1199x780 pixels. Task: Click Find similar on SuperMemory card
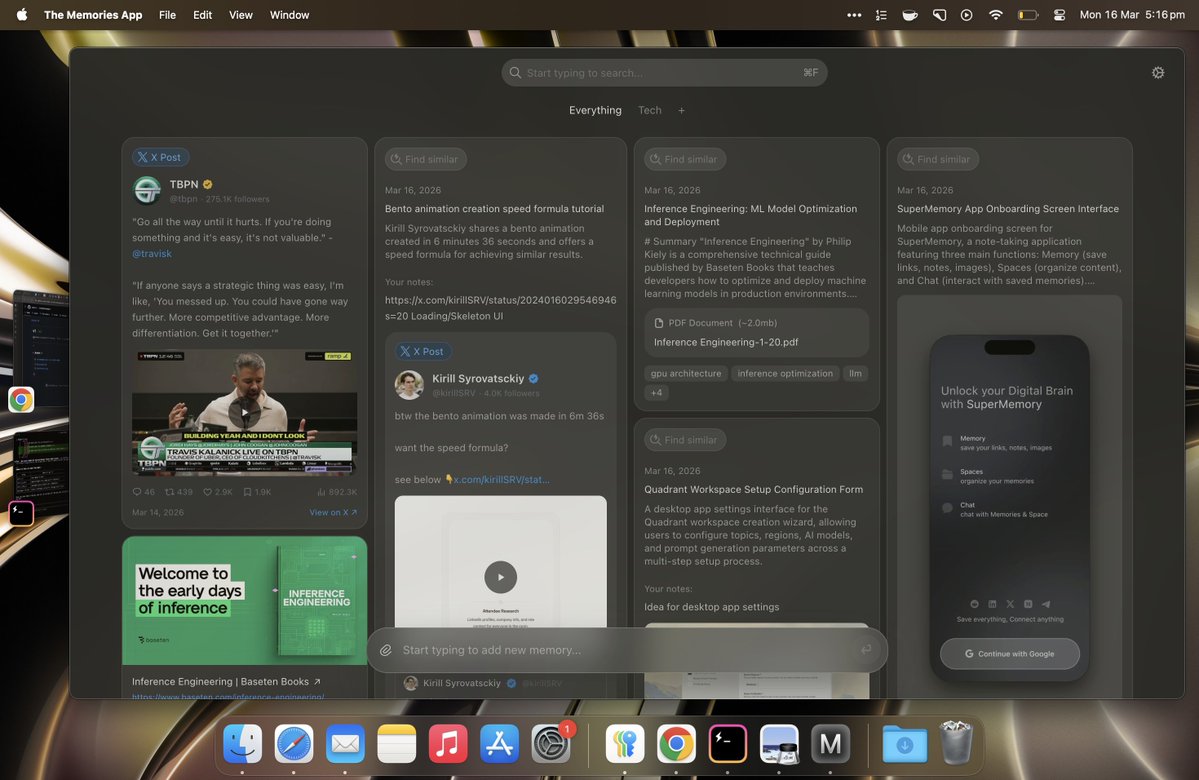coord(937,159)
